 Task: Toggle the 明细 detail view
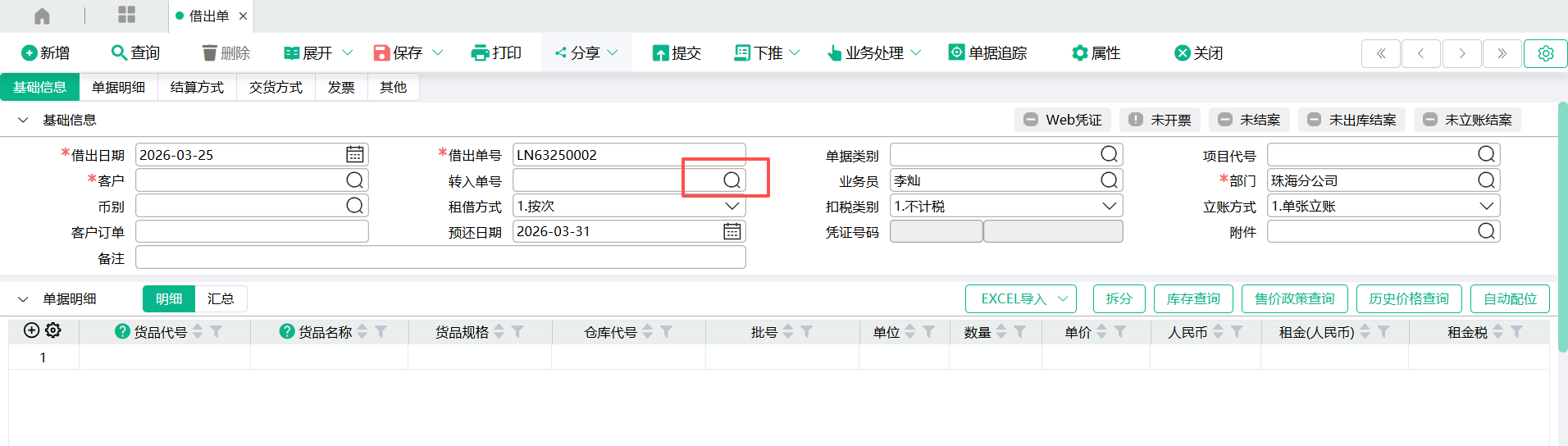pyautogui.click(x=169, y=299)
